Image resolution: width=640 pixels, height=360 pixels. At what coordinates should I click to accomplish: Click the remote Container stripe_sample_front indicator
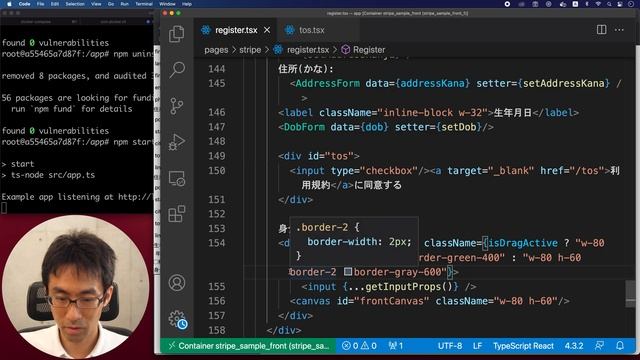(249, 346)
